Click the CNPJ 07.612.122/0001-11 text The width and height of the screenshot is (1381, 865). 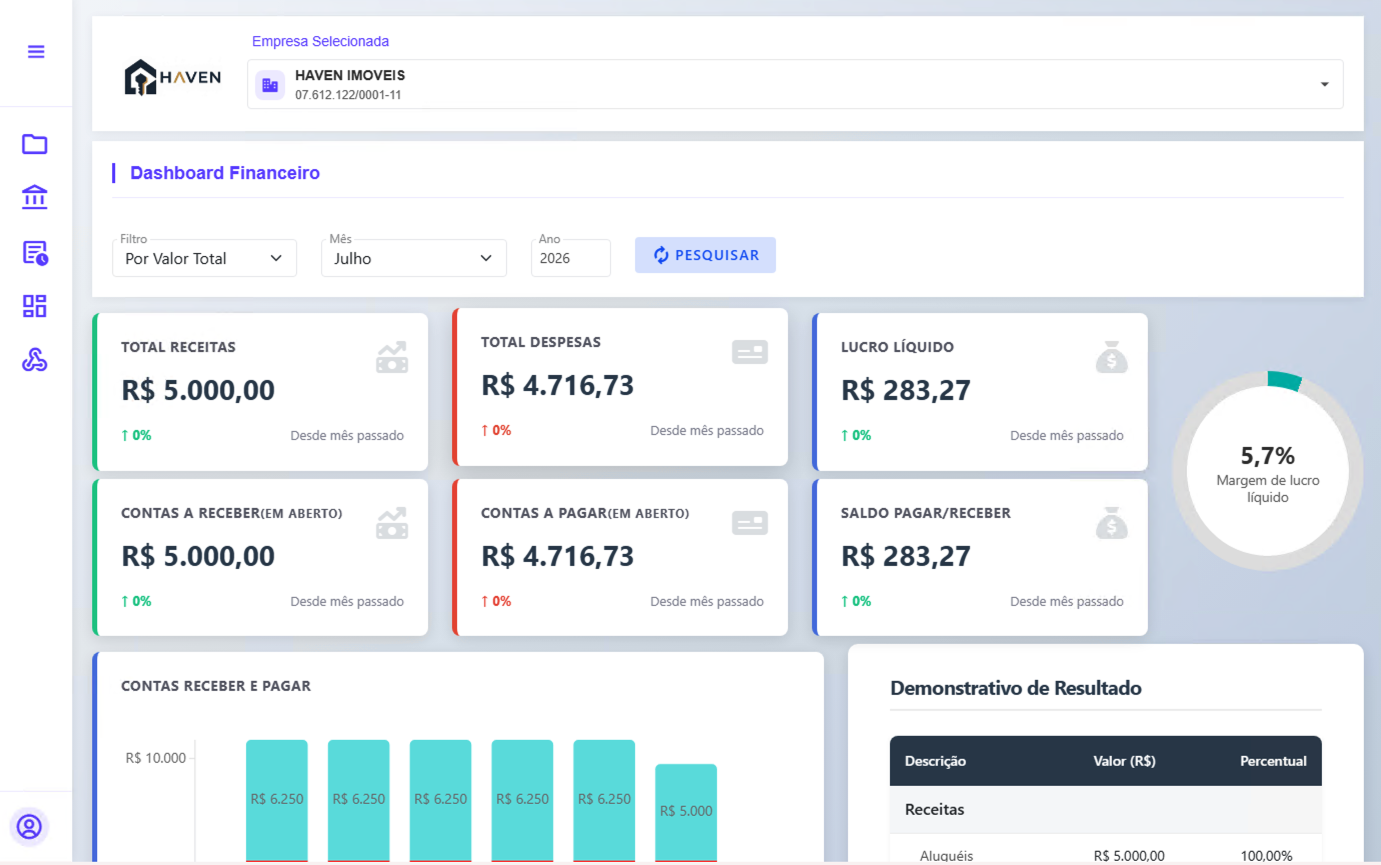pos(348,95)
